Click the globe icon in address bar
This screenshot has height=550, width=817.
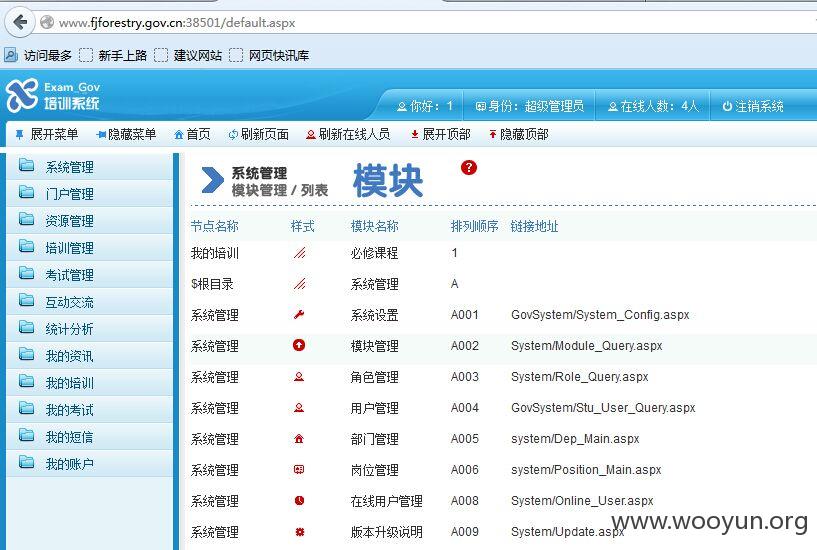point(47,22)
